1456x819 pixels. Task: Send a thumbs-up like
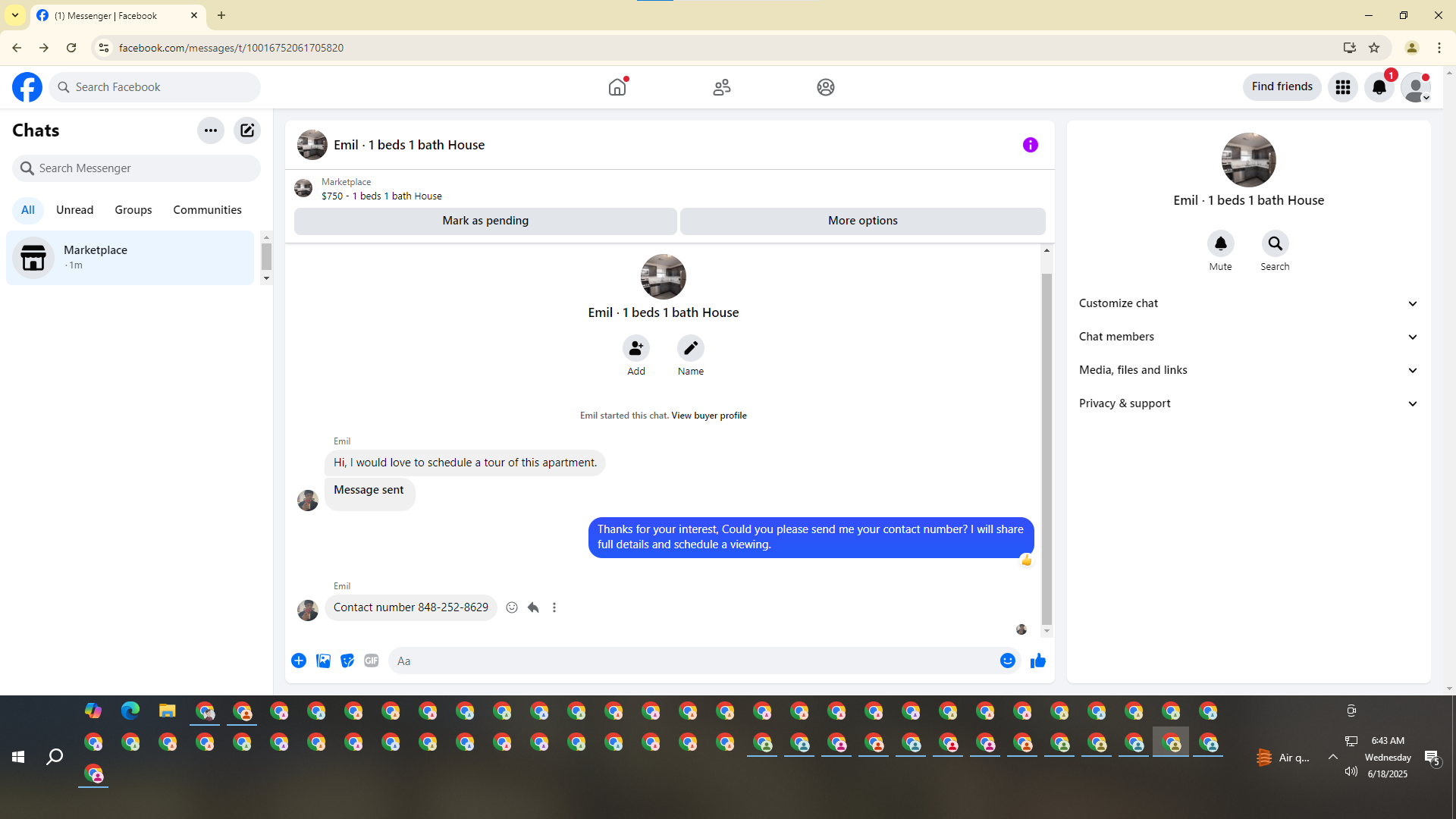click(x=1038, y=661)
